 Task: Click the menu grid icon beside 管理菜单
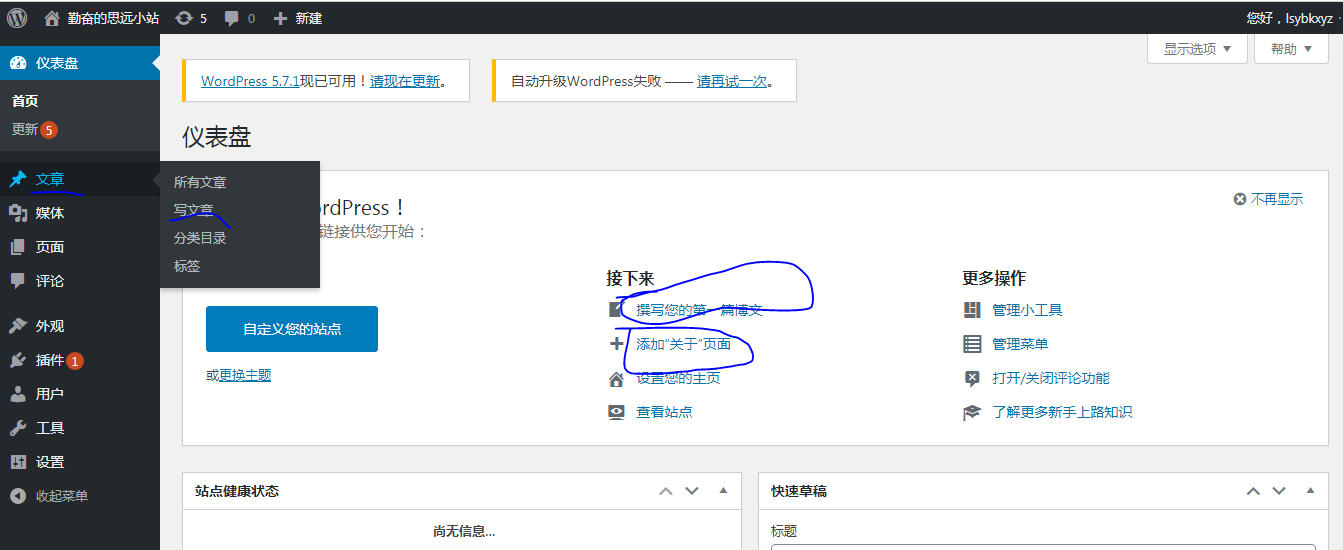coord(972,344)
